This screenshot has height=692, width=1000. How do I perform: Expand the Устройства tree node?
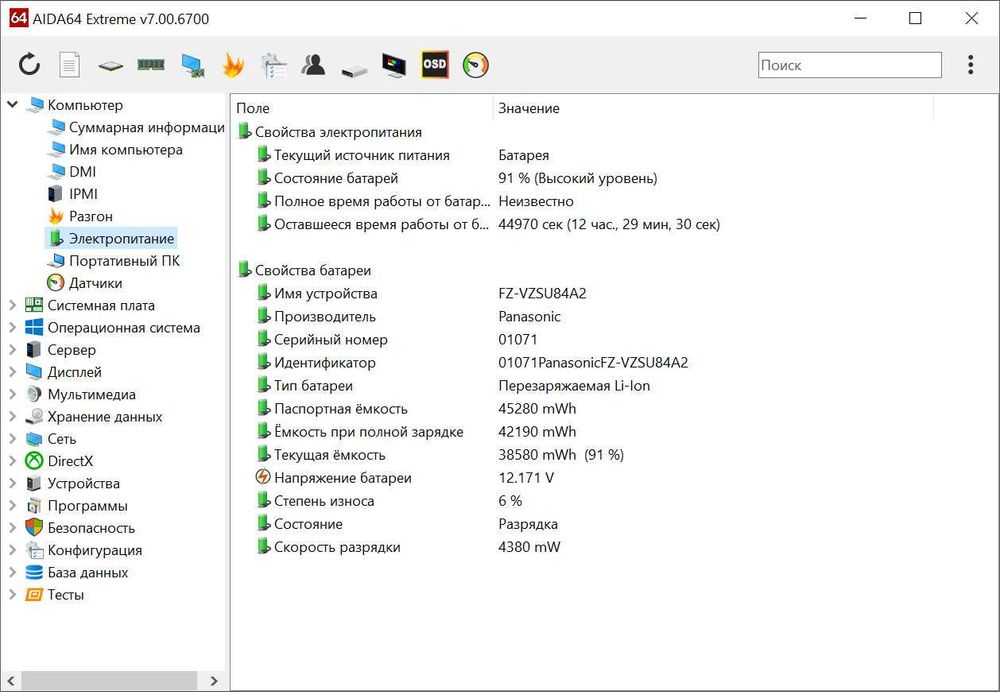(x=12, y=483)
